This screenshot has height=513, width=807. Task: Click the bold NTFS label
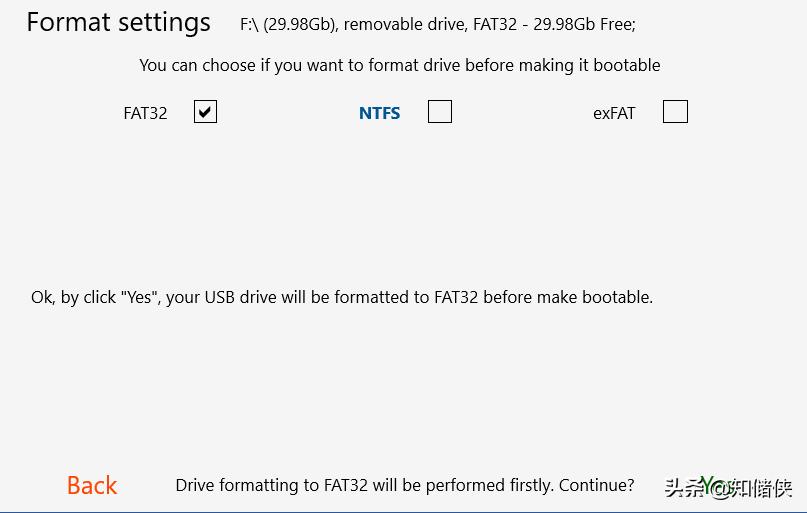379,113
